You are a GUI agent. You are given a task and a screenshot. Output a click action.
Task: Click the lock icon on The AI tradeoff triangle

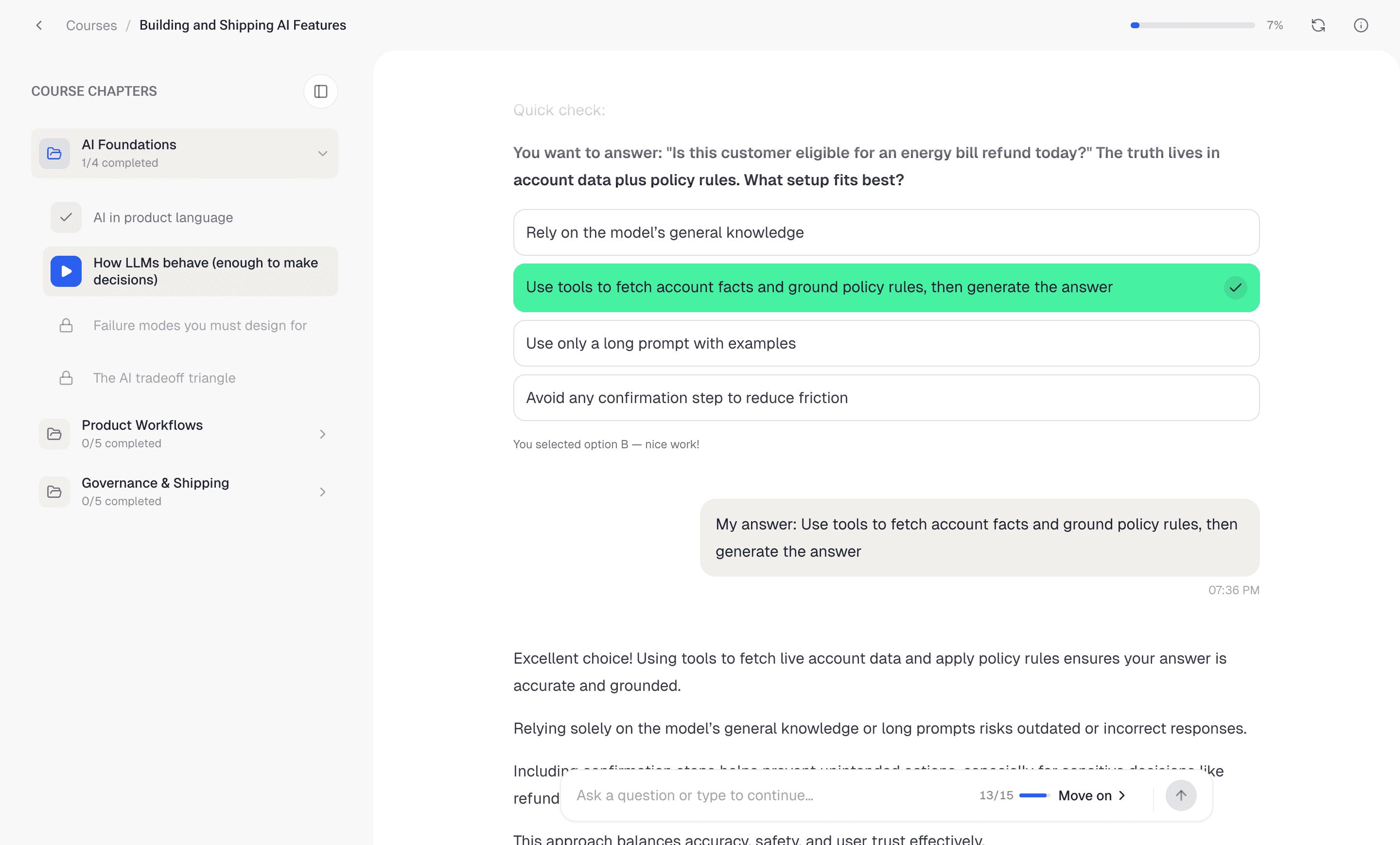66,378
